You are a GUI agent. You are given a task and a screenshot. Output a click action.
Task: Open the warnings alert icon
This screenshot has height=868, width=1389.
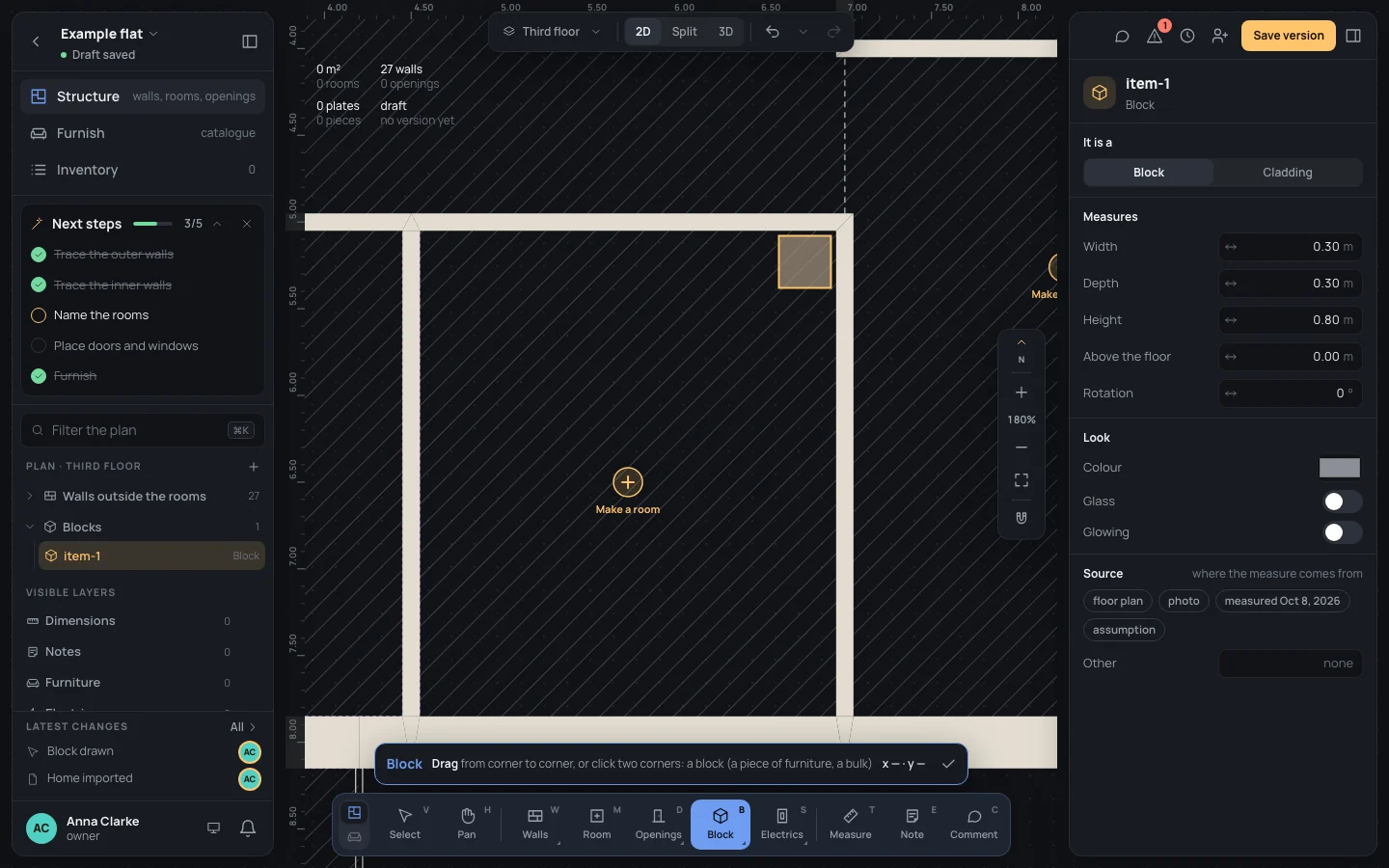[1155, 36]
